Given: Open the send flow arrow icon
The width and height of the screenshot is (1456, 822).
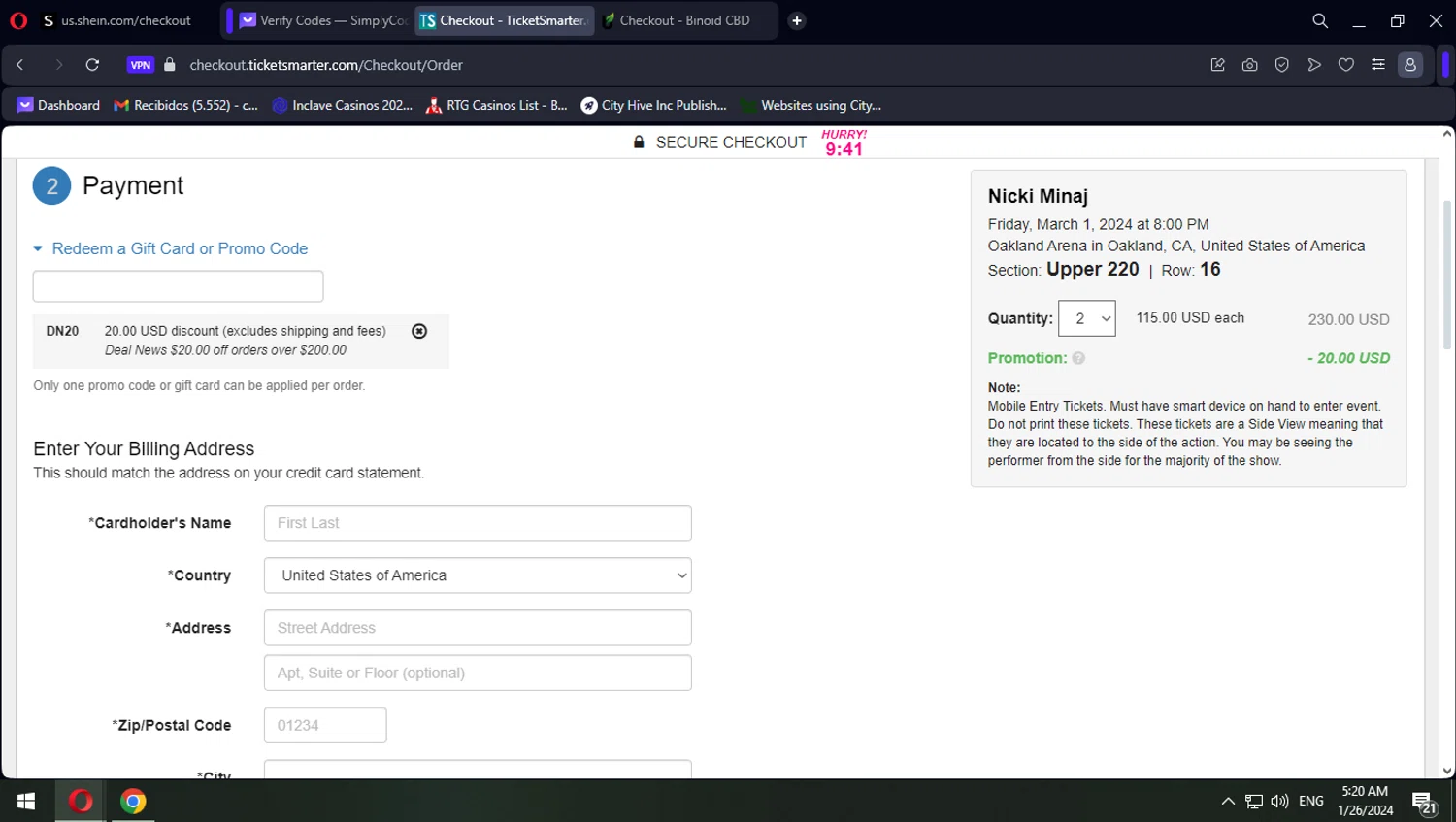Looking at the screenshot, I should click(1314, 65).
